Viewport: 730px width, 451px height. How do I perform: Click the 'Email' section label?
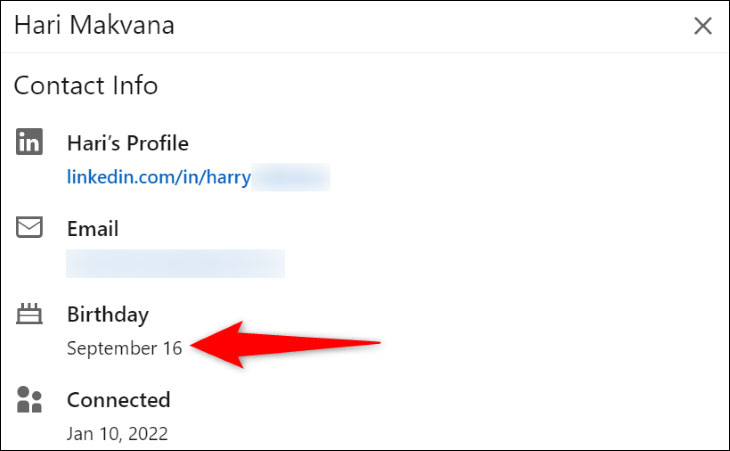coord(93,229)
